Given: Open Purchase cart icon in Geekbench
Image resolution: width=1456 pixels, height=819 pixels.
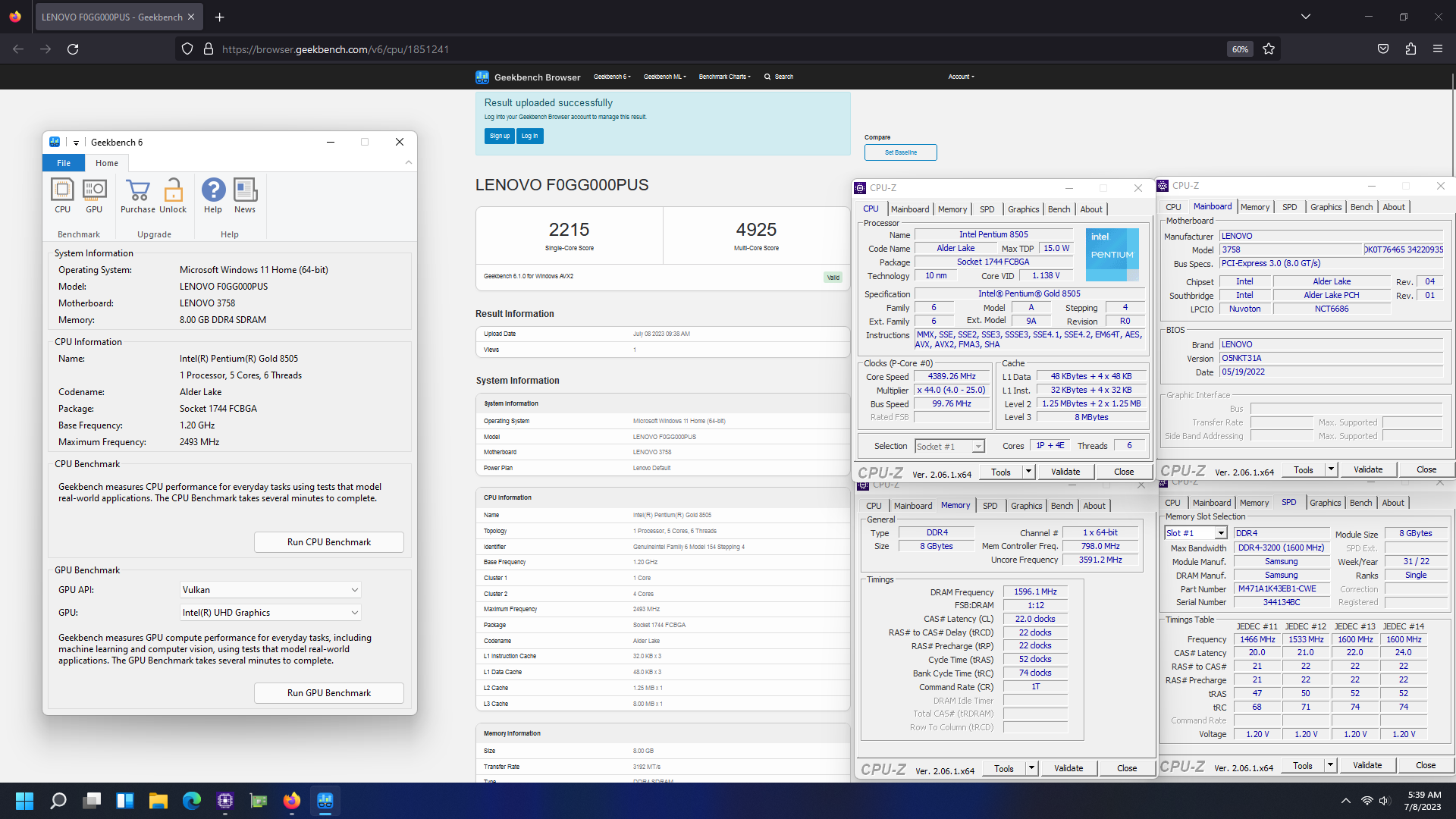Looking at the screenshot, I should pos(138,196).
